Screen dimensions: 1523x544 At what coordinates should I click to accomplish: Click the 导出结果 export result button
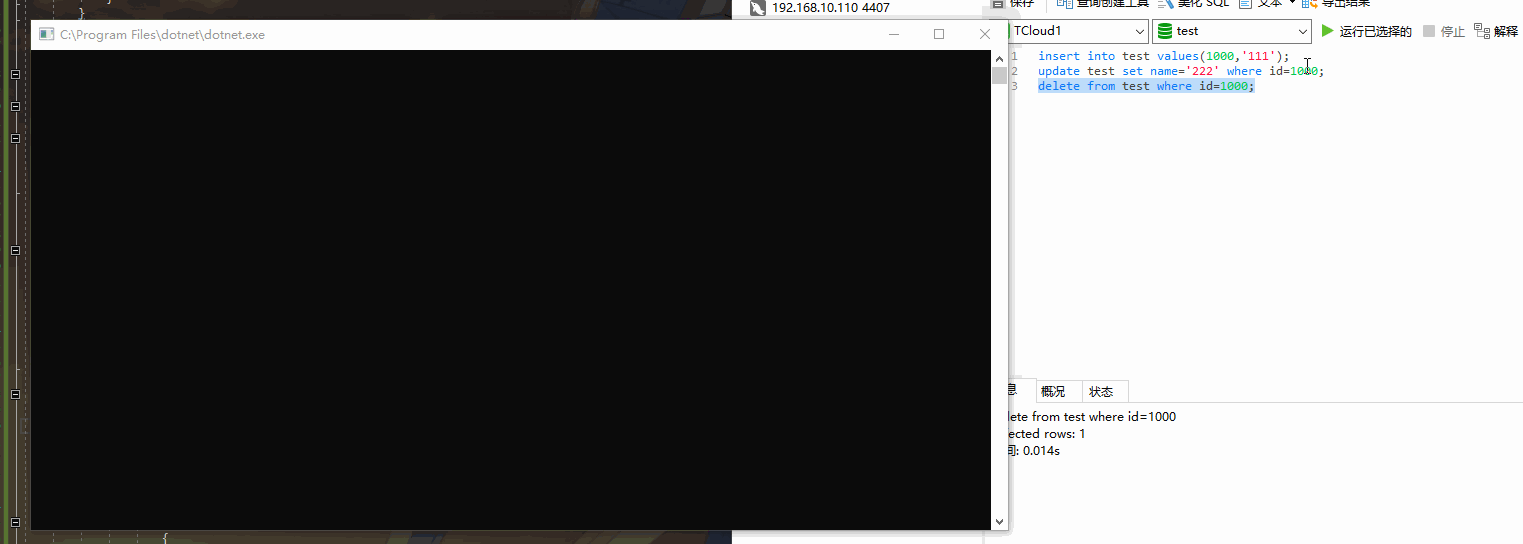pyautogui.click(x=1335, y=3)
